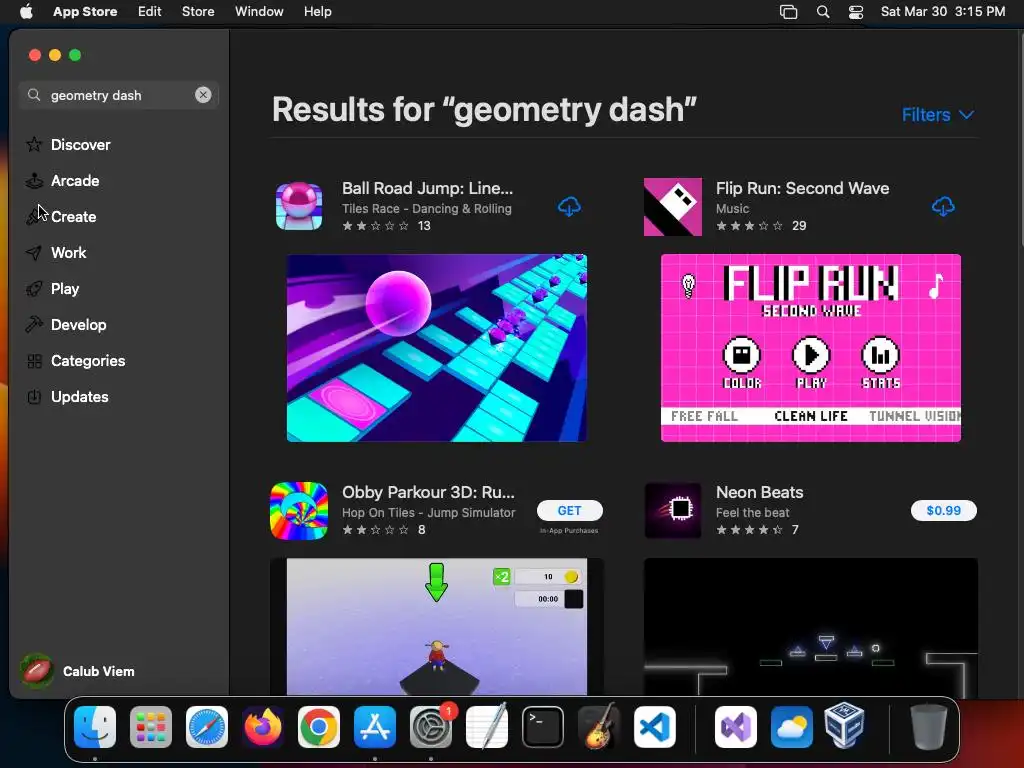View the Ball Road Jump screenshot preview
The height and width of the screenshot is (768, 1024).
437,348
